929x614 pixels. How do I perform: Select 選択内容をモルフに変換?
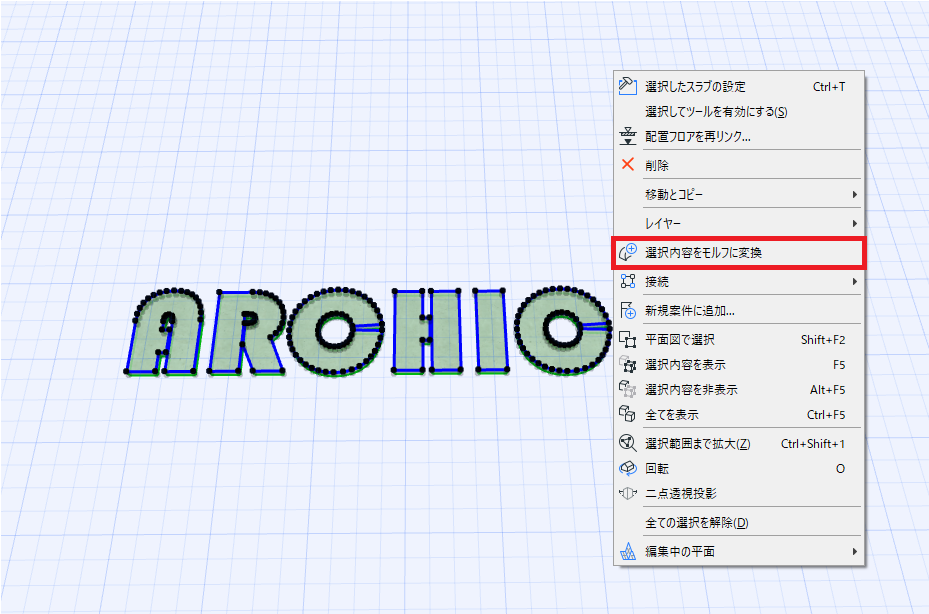click(738, 253)
